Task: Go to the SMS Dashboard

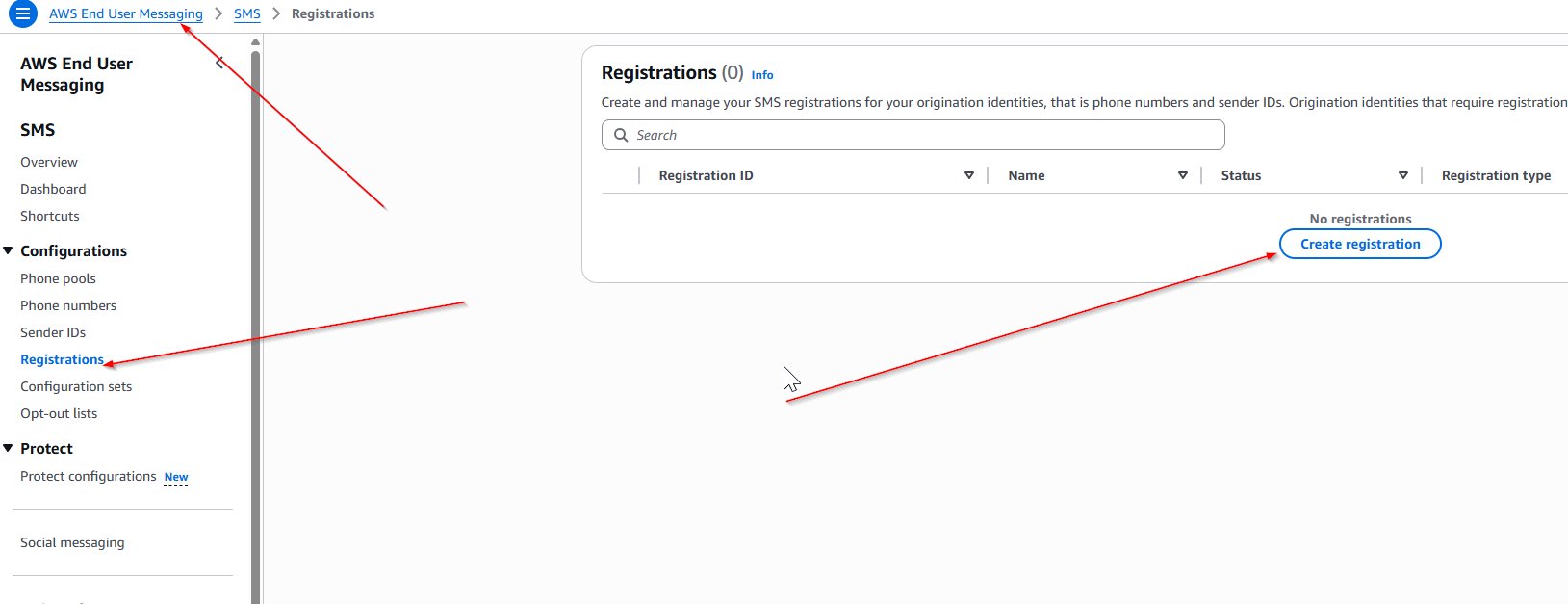Action: pos(53,189)
